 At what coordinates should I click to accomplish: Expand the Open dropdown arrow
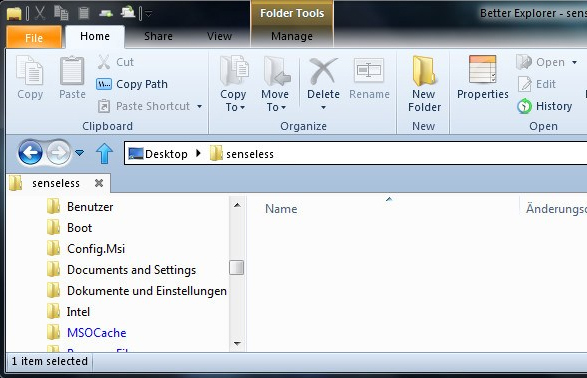(x=574, y=63)
